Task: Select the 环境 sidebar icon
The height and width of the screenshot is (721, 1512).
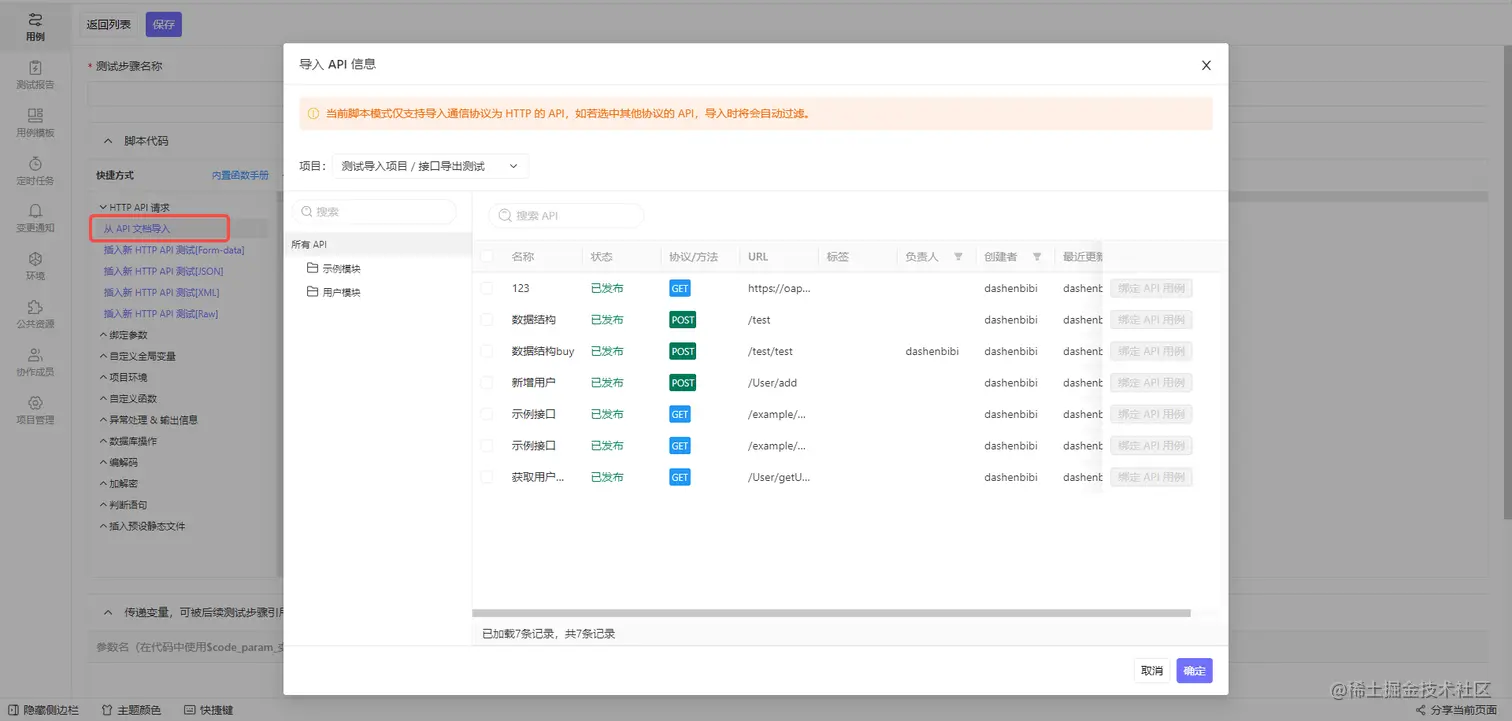Action: 35,266
